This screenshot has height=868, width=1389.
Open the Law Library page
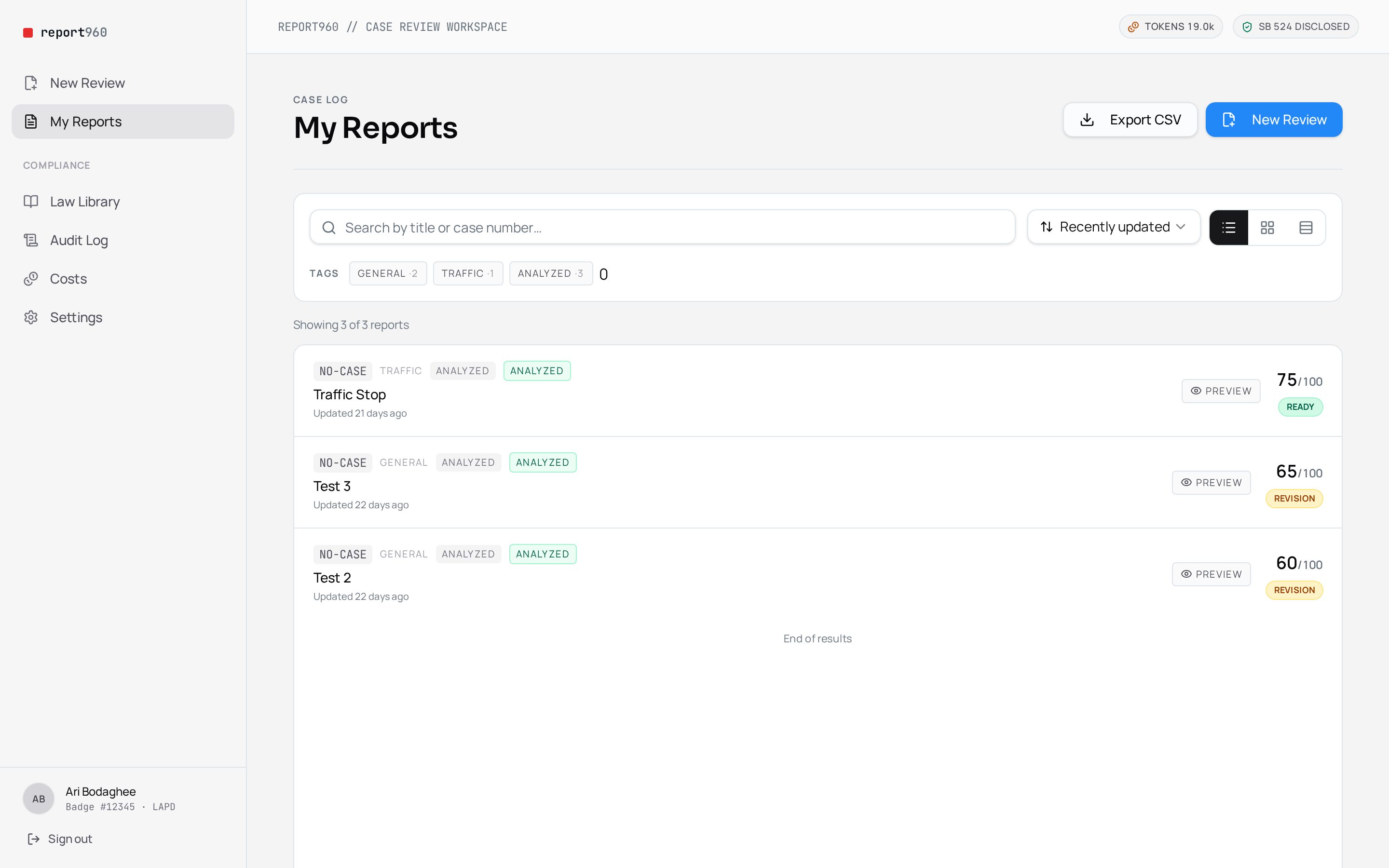pos(123,202)
